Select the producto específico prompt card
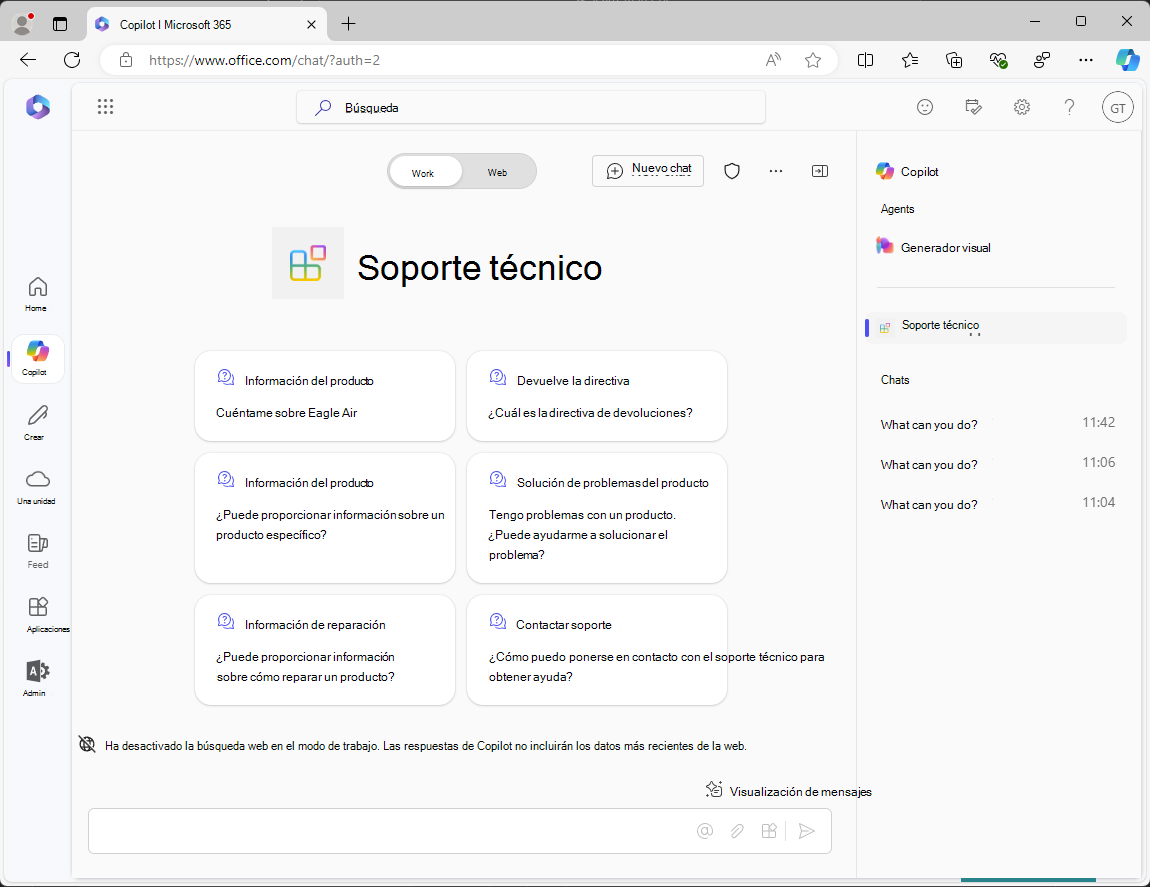This screenshot has height=887, width=1150. click(325, 518)
